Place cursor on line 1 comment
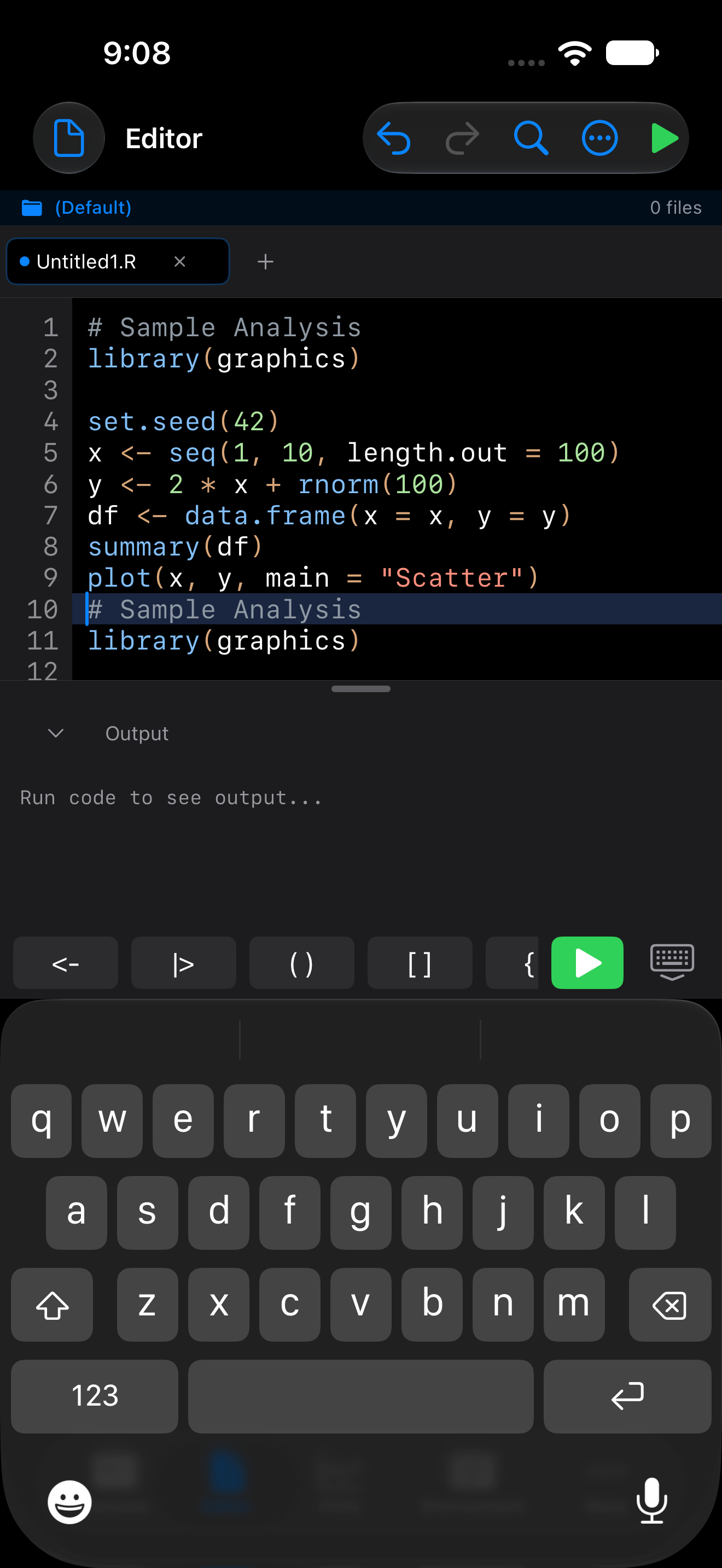Viewport: 722px width, 1568px height. pos(225,327)
